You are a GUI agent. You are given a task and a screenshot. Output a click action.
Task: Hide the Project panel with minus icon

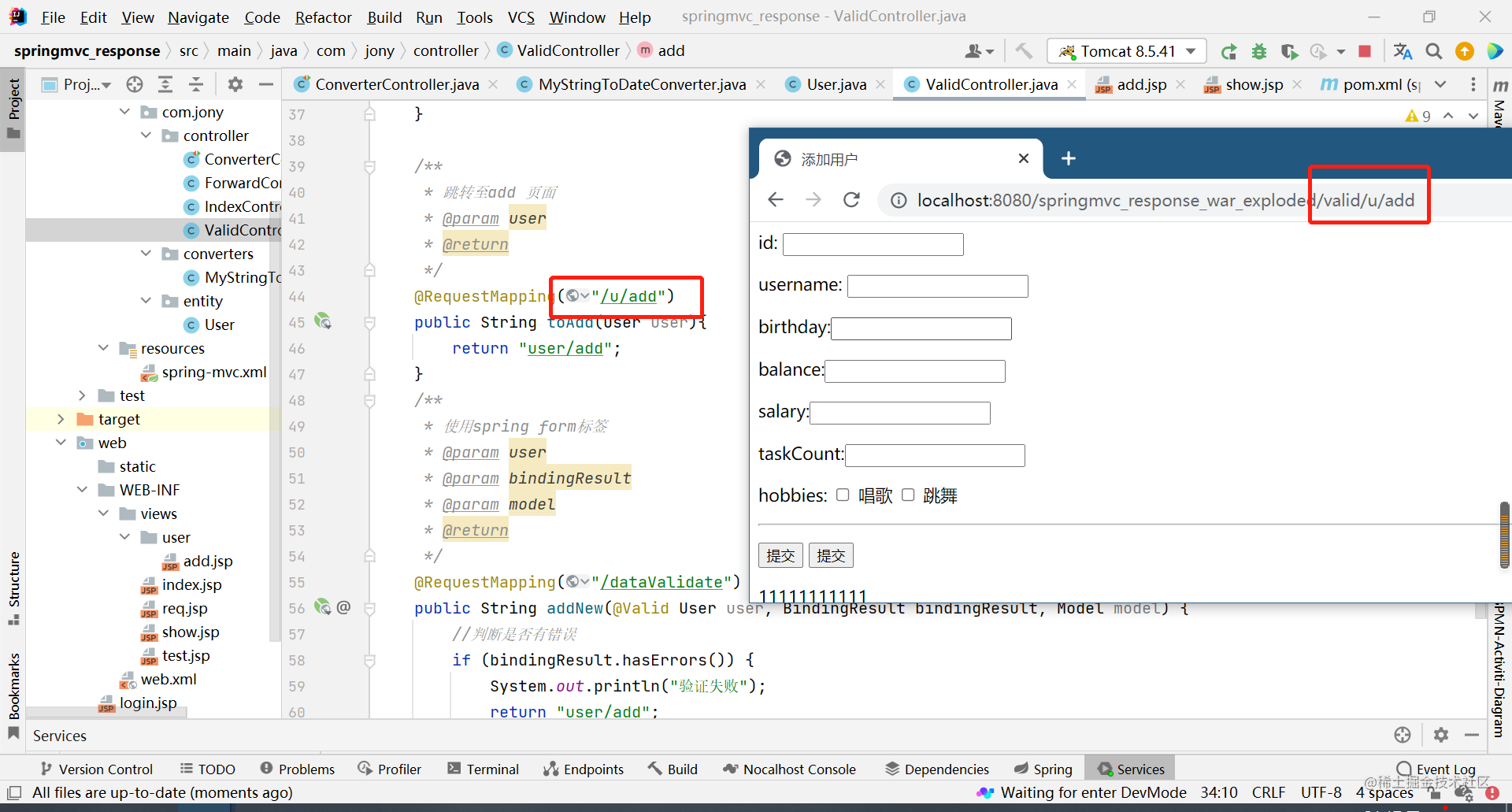pyautogui.click(x=266, y=84)
